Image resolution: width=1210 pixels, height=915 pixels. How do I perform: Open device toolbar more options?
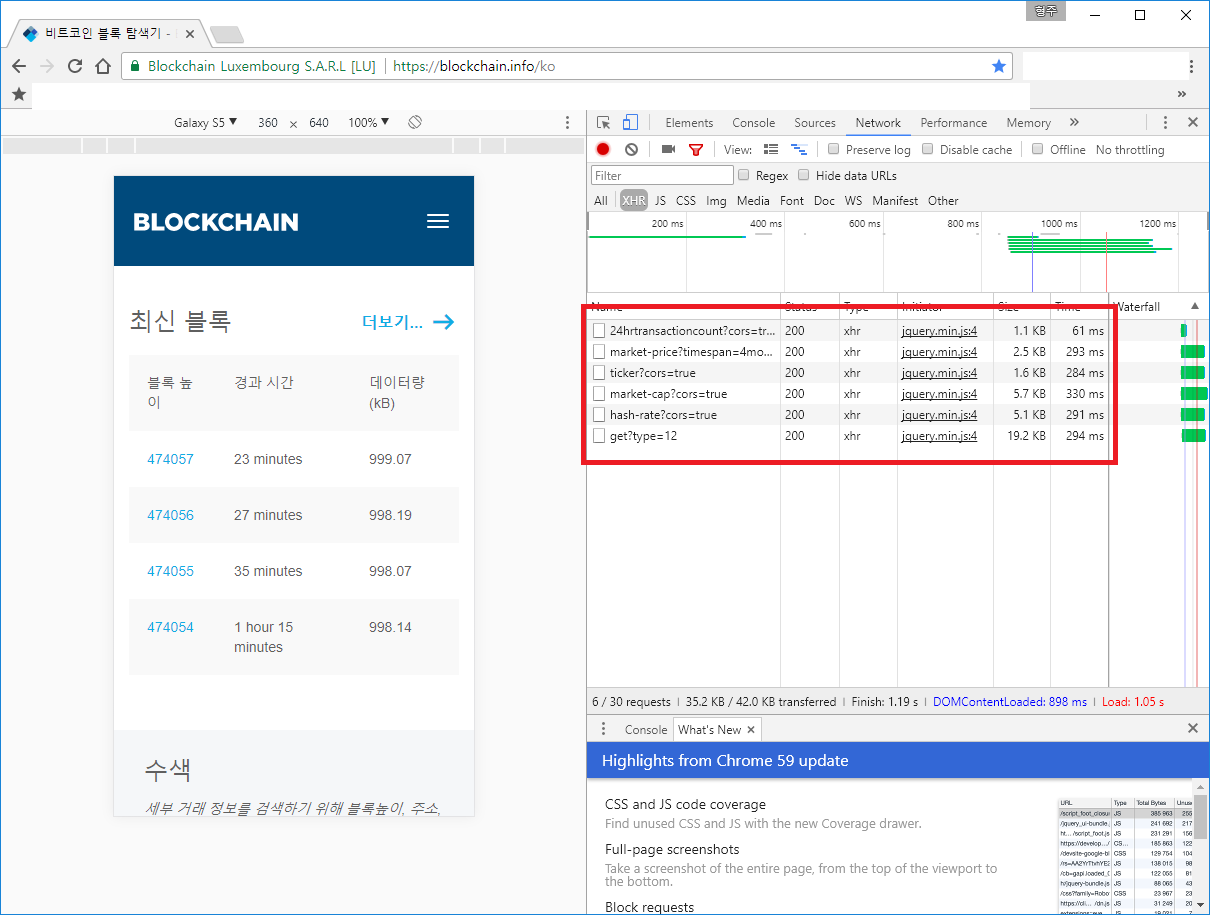pyautogui.click(x=568, y=122)
